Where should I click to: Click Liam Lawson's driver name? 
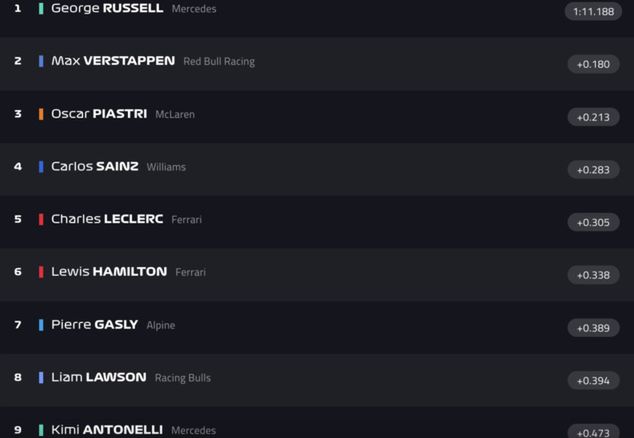99,377
